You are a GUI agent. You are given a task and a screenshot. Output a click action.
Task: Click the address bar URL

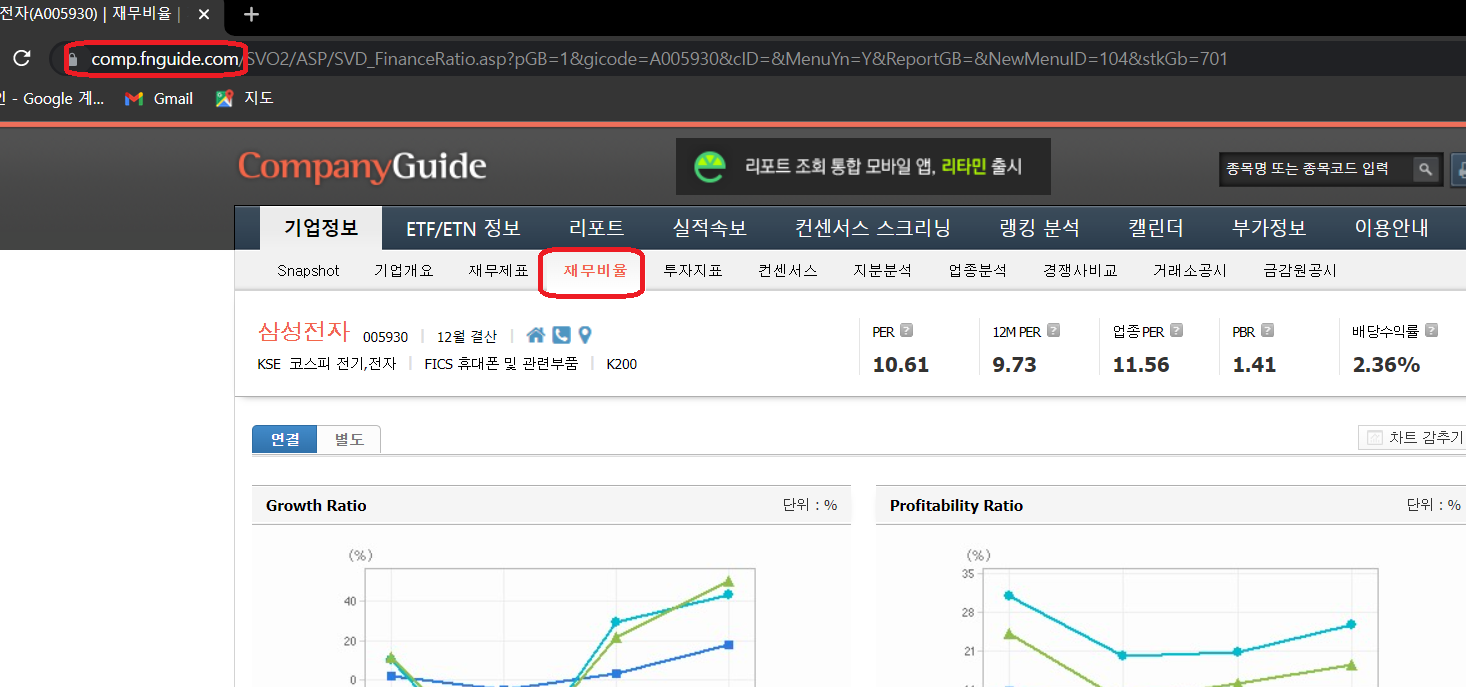(x=660, y=59)
